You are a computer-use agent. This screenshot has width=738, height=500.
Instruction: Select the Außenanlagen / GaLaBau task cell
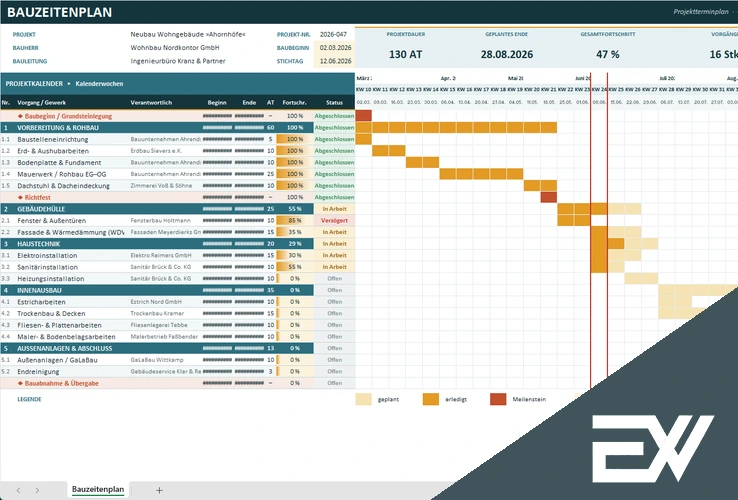coord(57,360)
